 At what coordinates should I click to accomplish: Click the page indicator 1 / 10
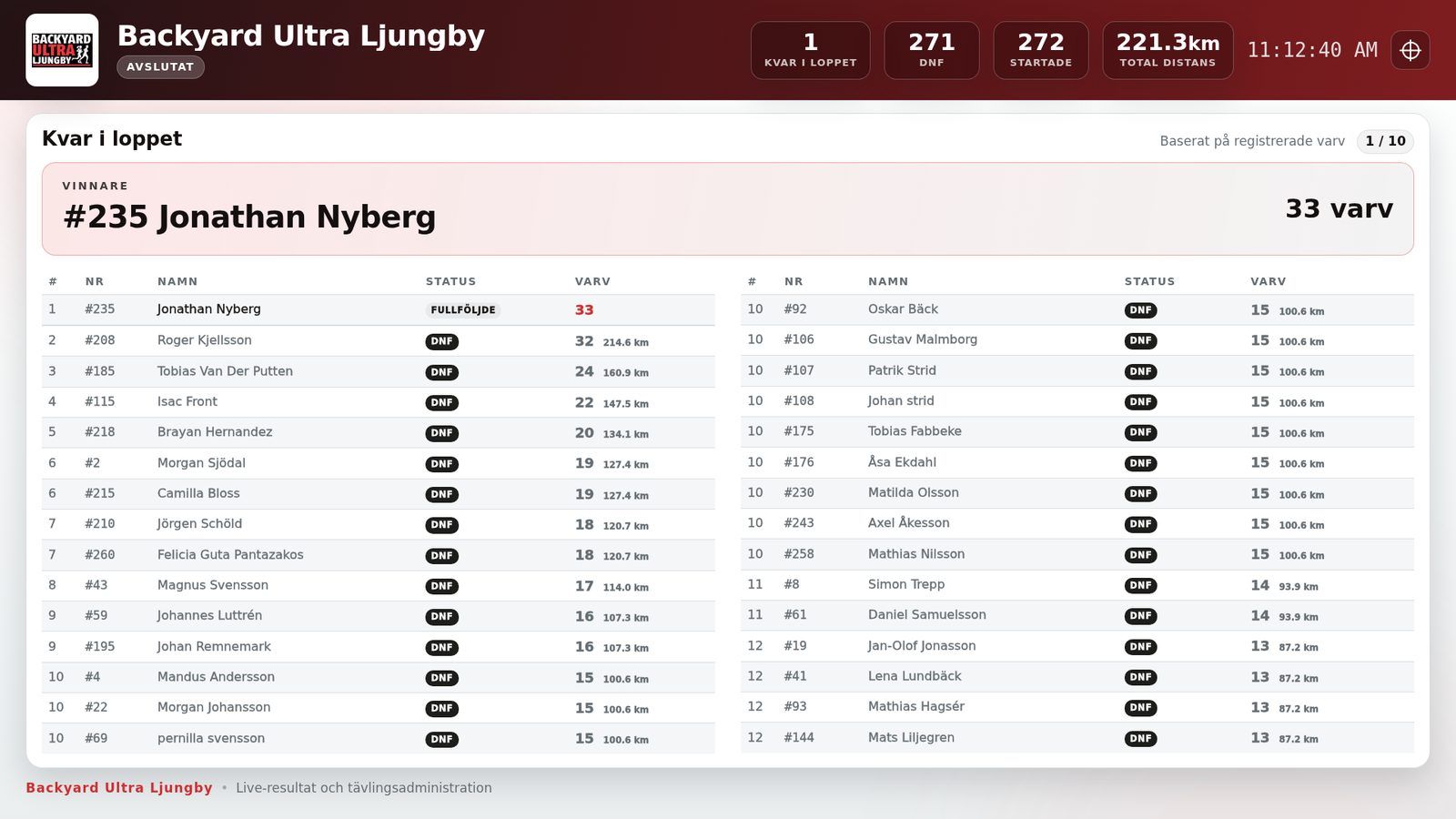1385,141
